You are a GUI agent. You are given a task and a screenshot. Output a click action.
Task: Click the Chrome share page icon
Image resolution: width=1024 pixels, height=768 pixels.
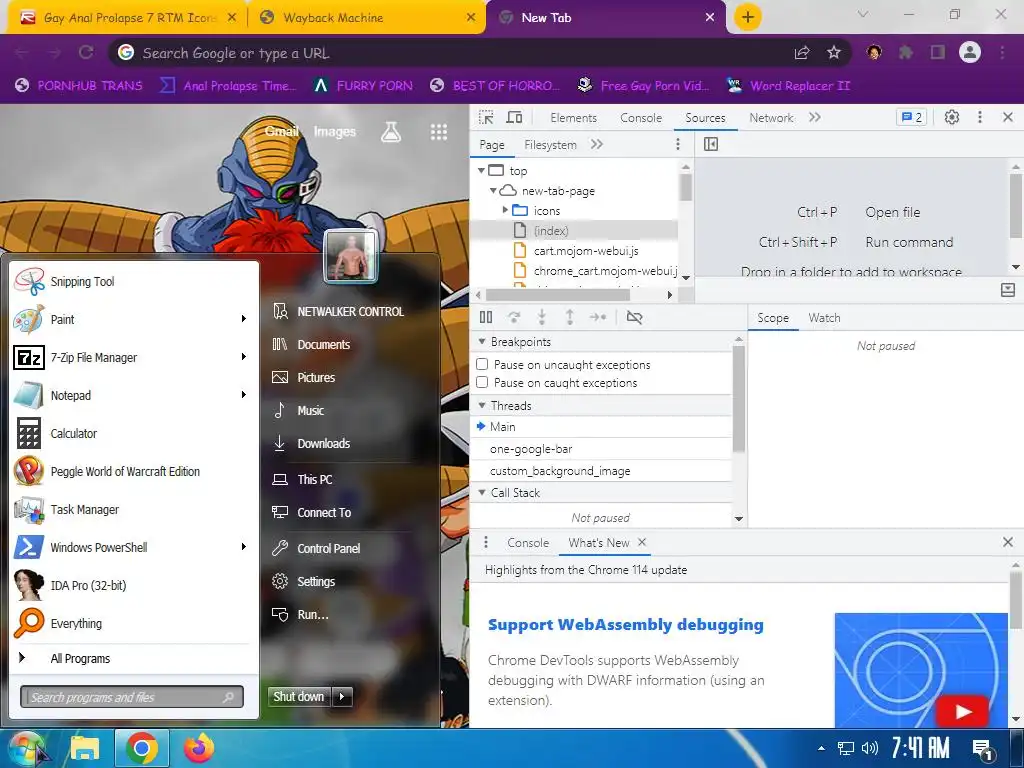click(802, 53)
